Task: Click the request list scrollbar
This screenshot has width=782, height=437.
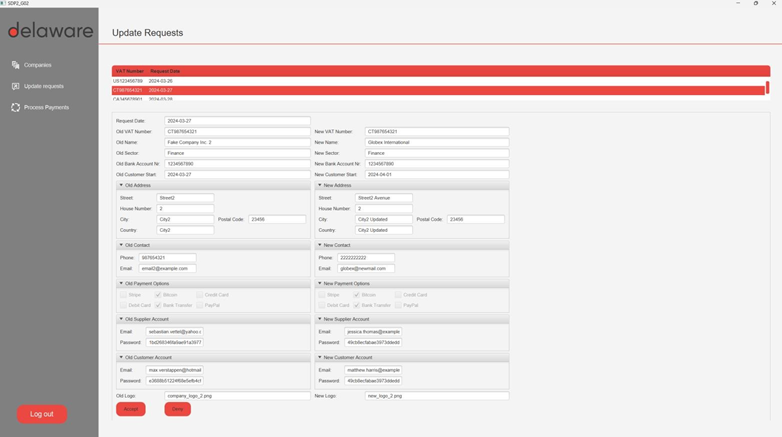Action: (x=768, y=87)
